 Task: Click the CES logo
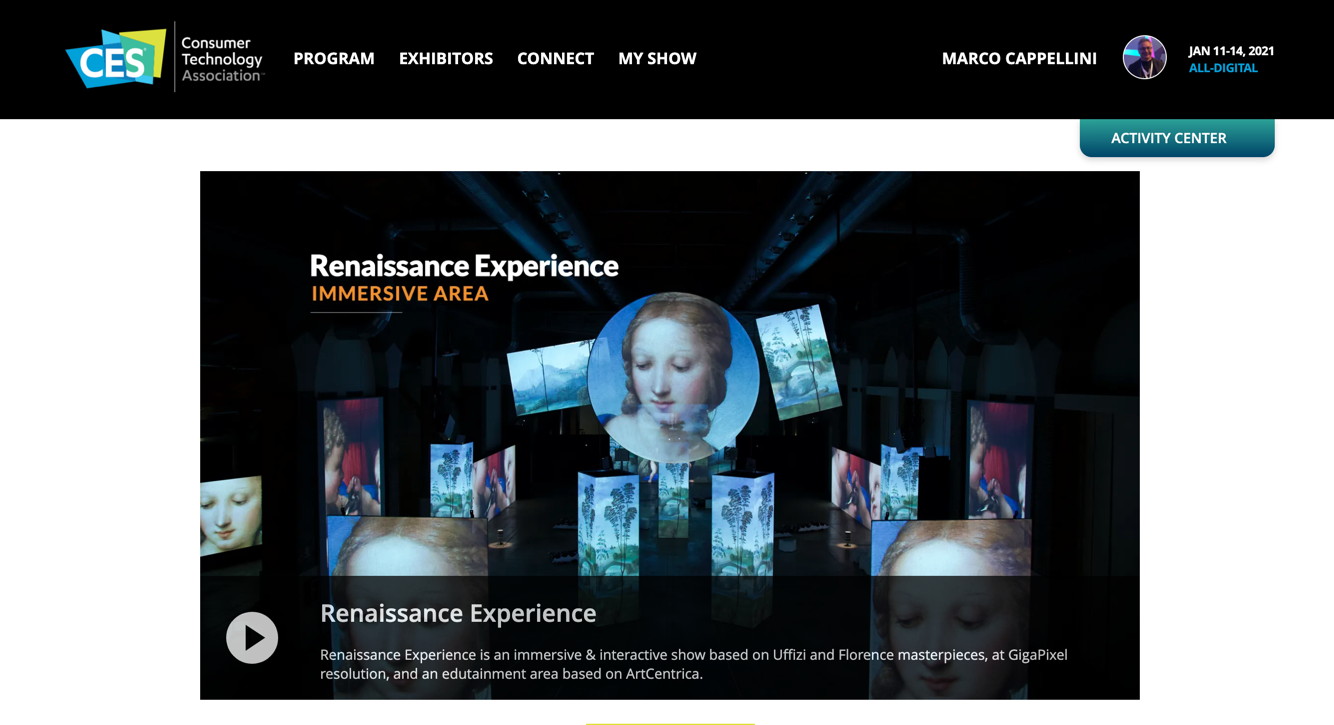click(x=116, y=58)
